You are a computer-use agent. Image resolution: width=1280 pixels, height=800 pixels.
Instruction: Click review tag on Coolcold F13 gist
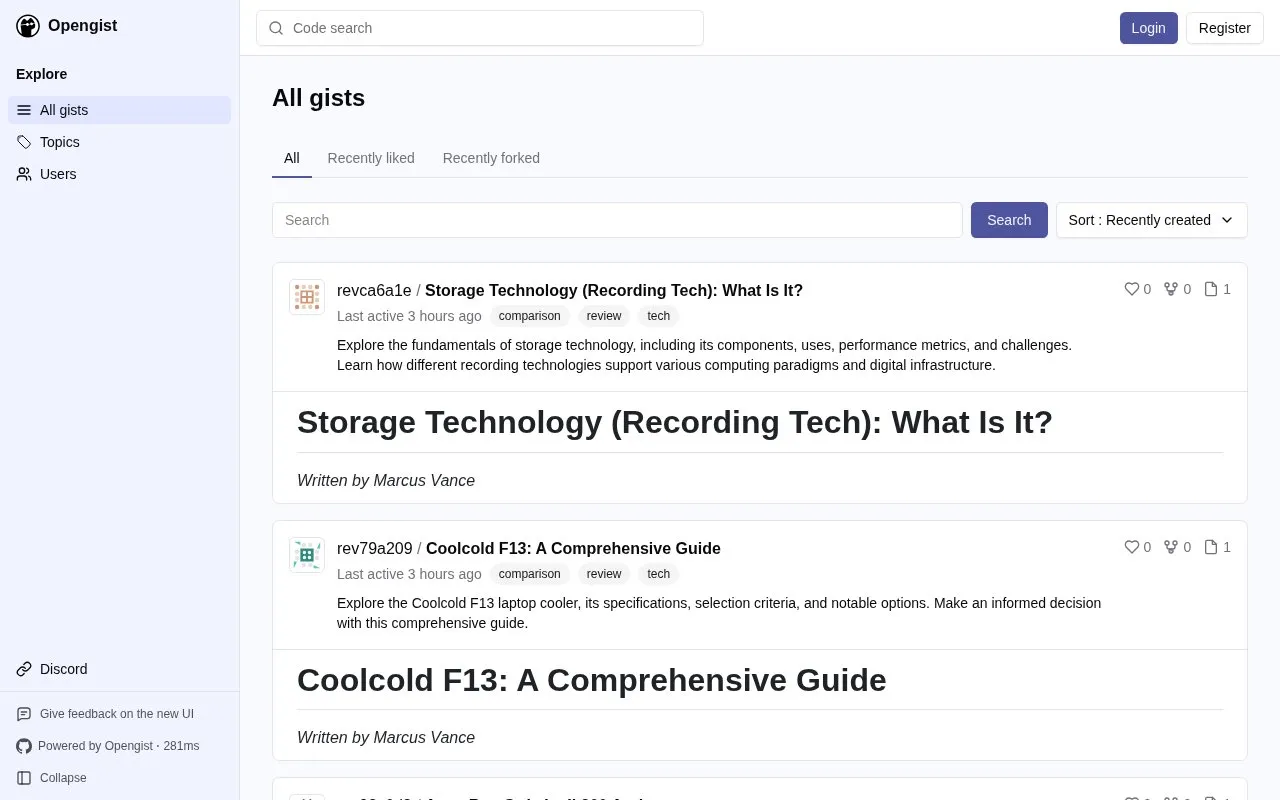[x=604, y=574]
